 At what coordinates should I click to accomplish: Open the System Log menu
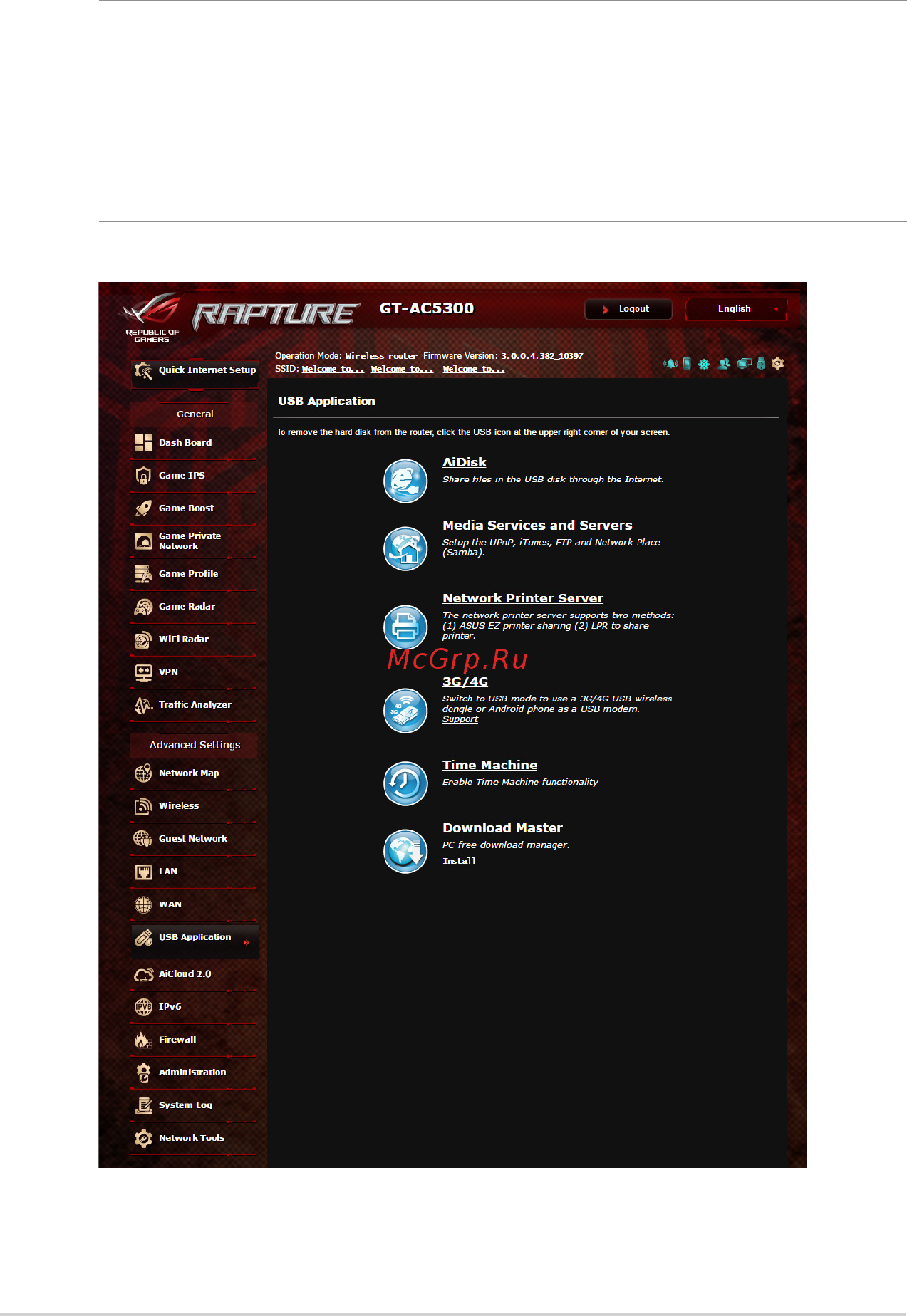(x=194, y=1105)
